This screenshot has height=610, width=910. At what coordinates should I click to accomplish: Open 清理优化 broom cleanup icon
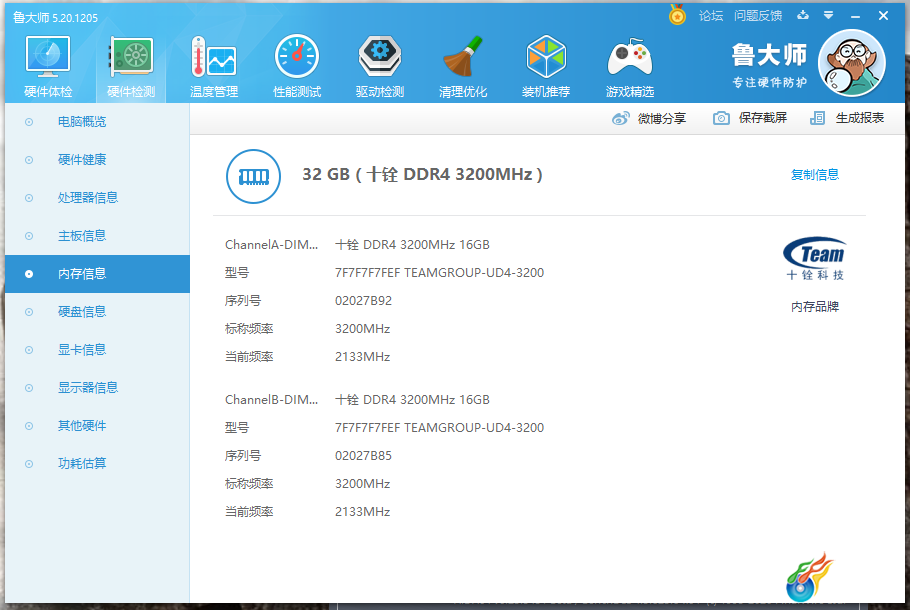(x=463, y=56)
